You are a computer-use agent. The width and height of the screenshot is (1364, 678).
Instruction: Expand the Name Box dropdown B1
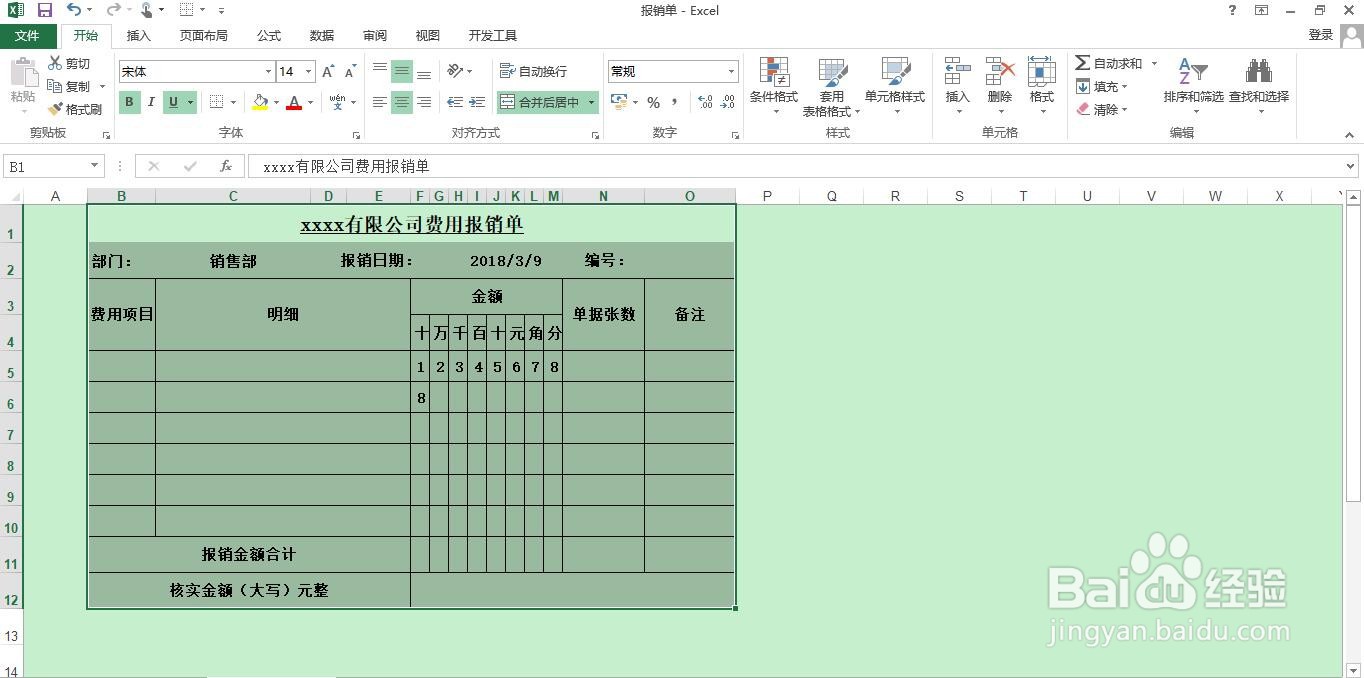(95, 166)
